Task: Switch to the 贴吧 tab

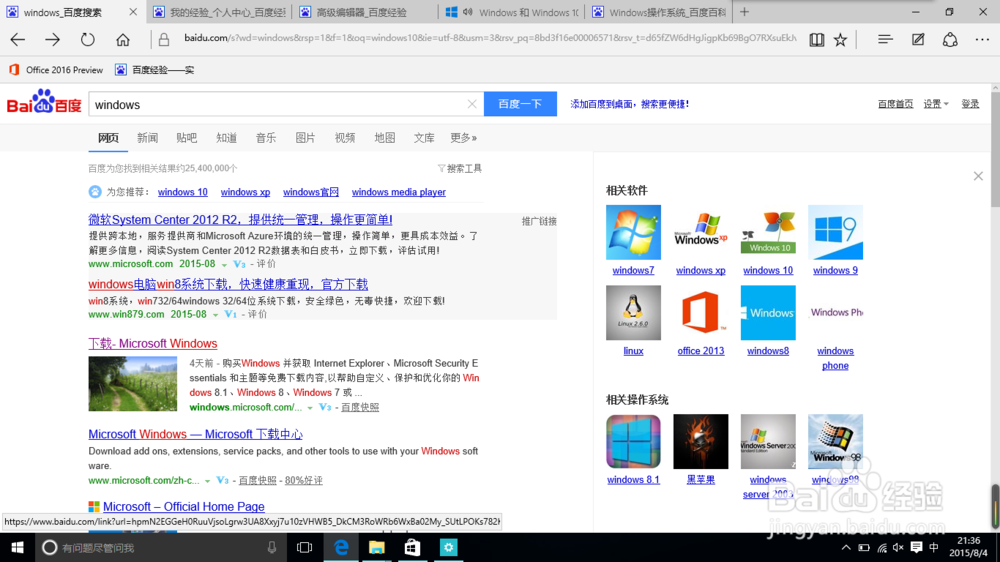Action: [187, 138]
